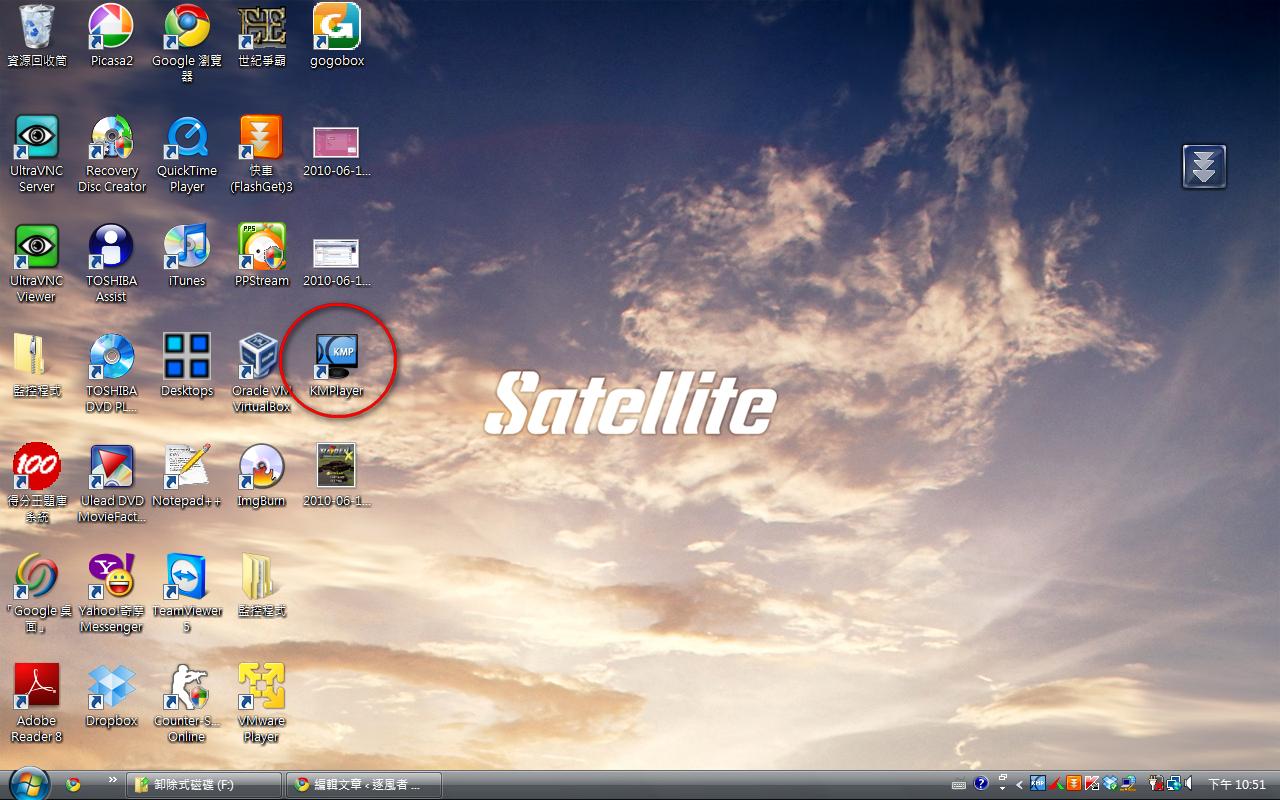1280x800 pixels.
Task: Select the TeamViewer 5 shortcut
Action: pos(186,594)
